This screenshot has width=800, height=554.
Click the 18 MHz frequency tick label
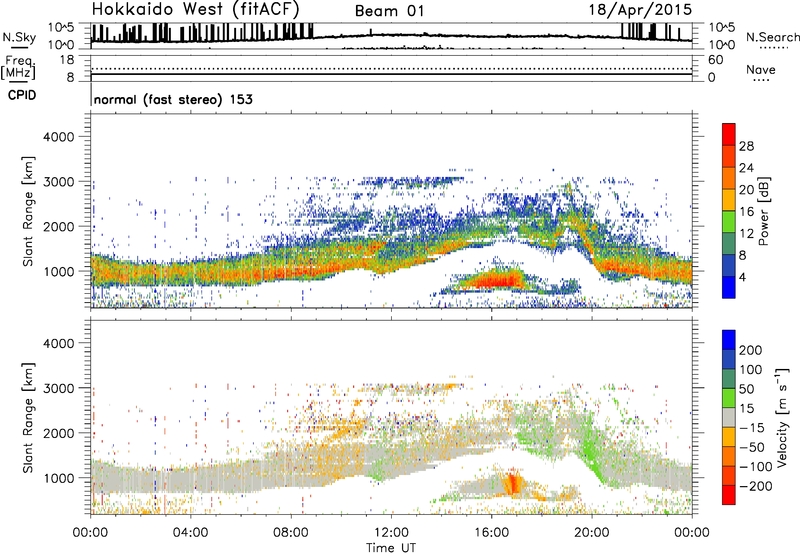(x=67, y=60)
